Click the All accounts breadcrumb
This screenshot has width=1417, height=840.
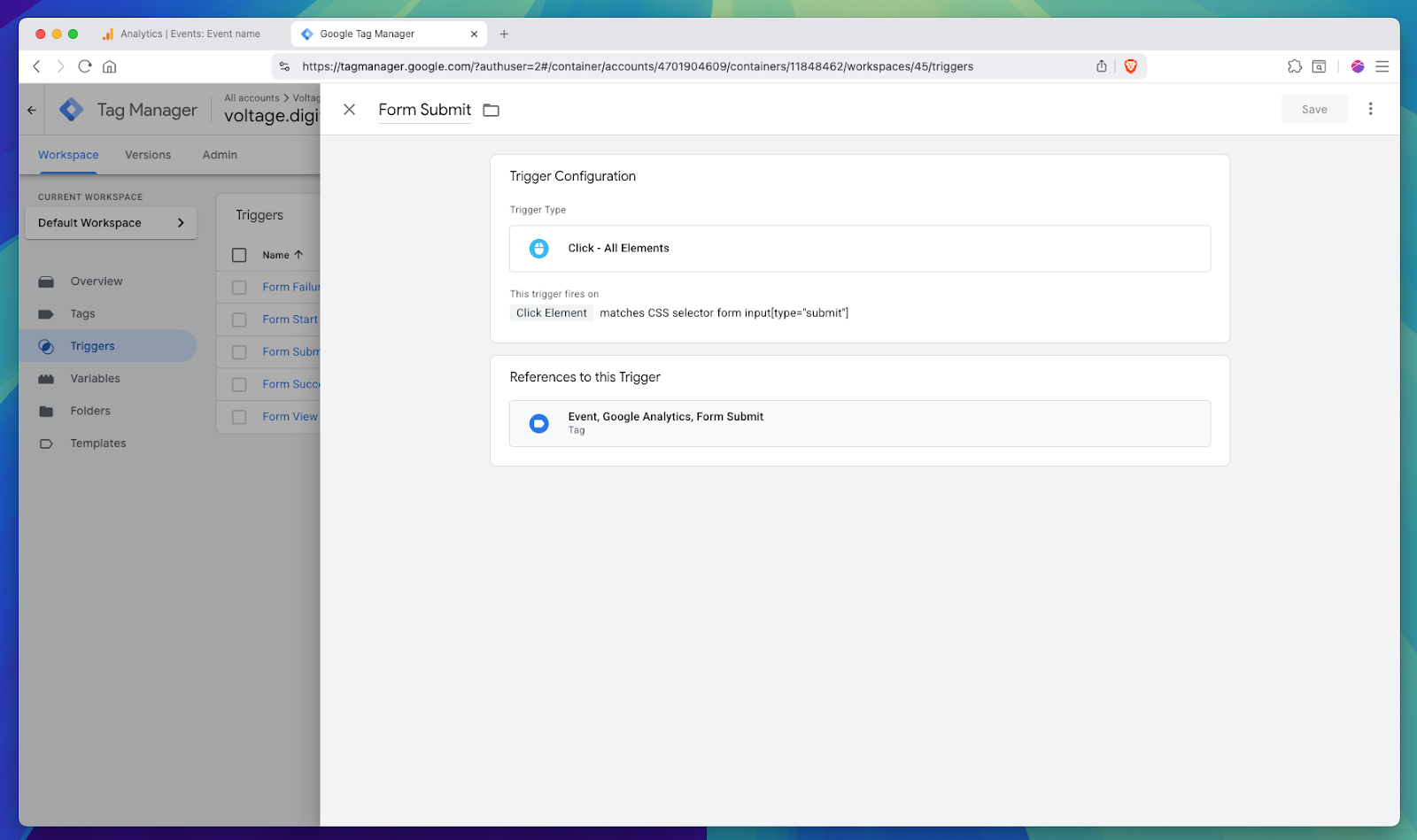[252, 98]
